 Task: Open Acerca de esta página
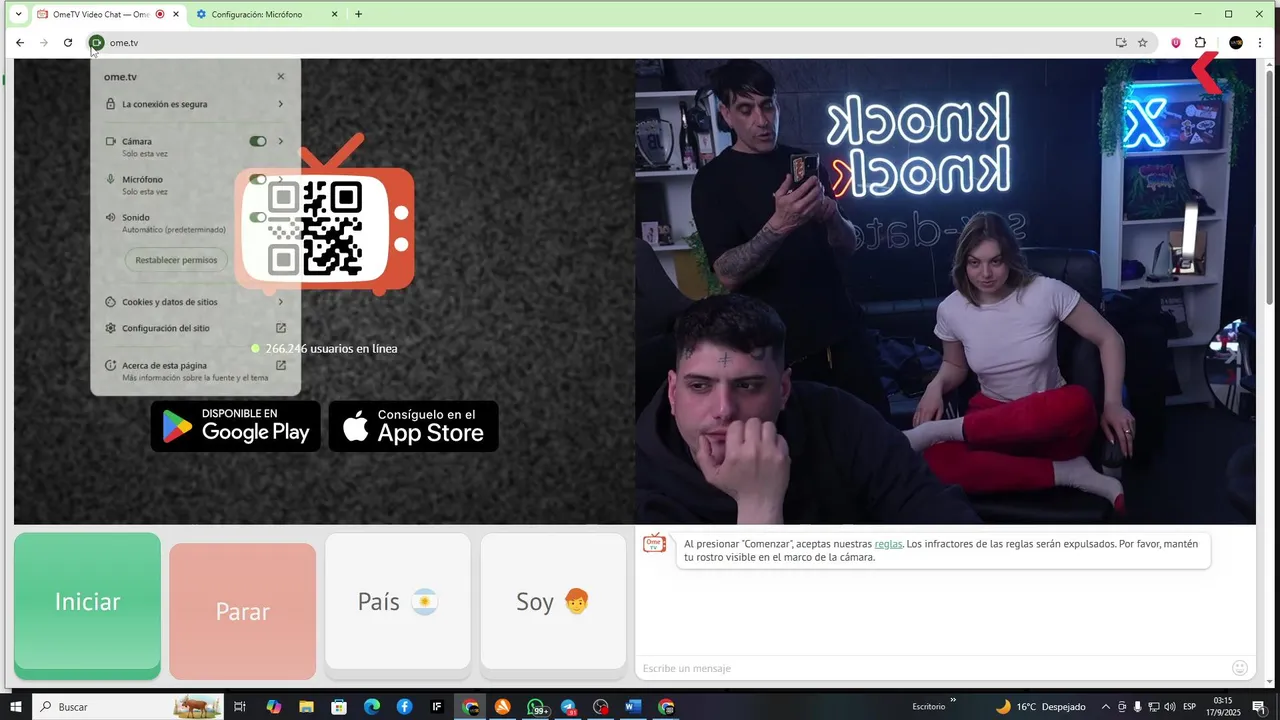click(195, 370)
